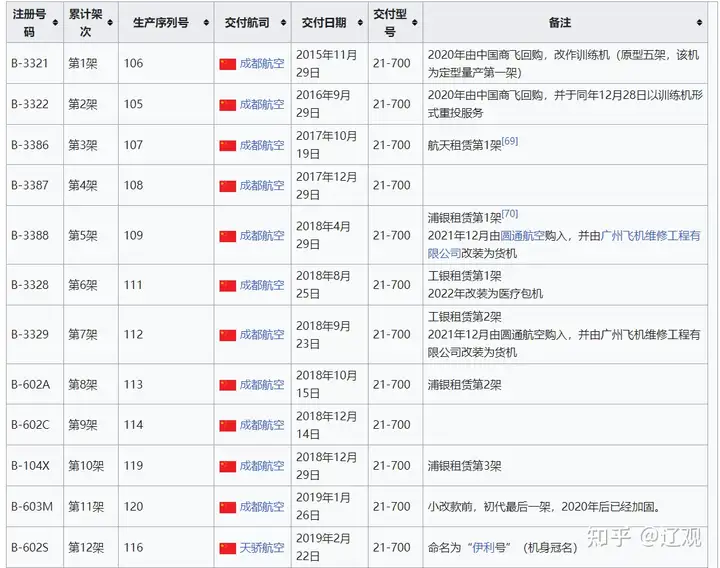This screenshot has width=720, height=568.
Task: Click China flag in B-602A row
Action: pyautogui.click(x=227, y=385)
